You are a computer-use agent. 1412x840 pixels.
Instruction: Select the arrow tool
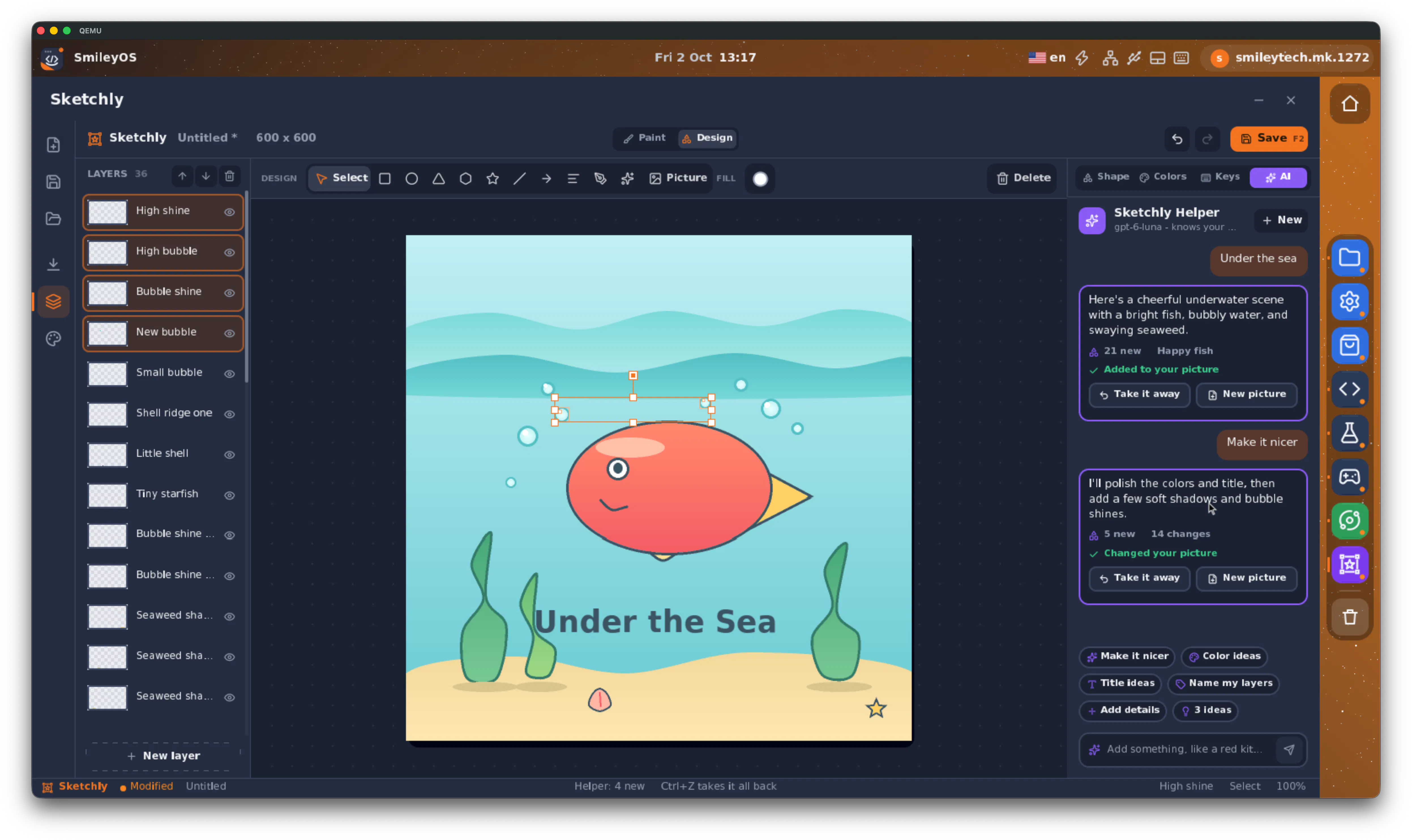tap(546, 178)
